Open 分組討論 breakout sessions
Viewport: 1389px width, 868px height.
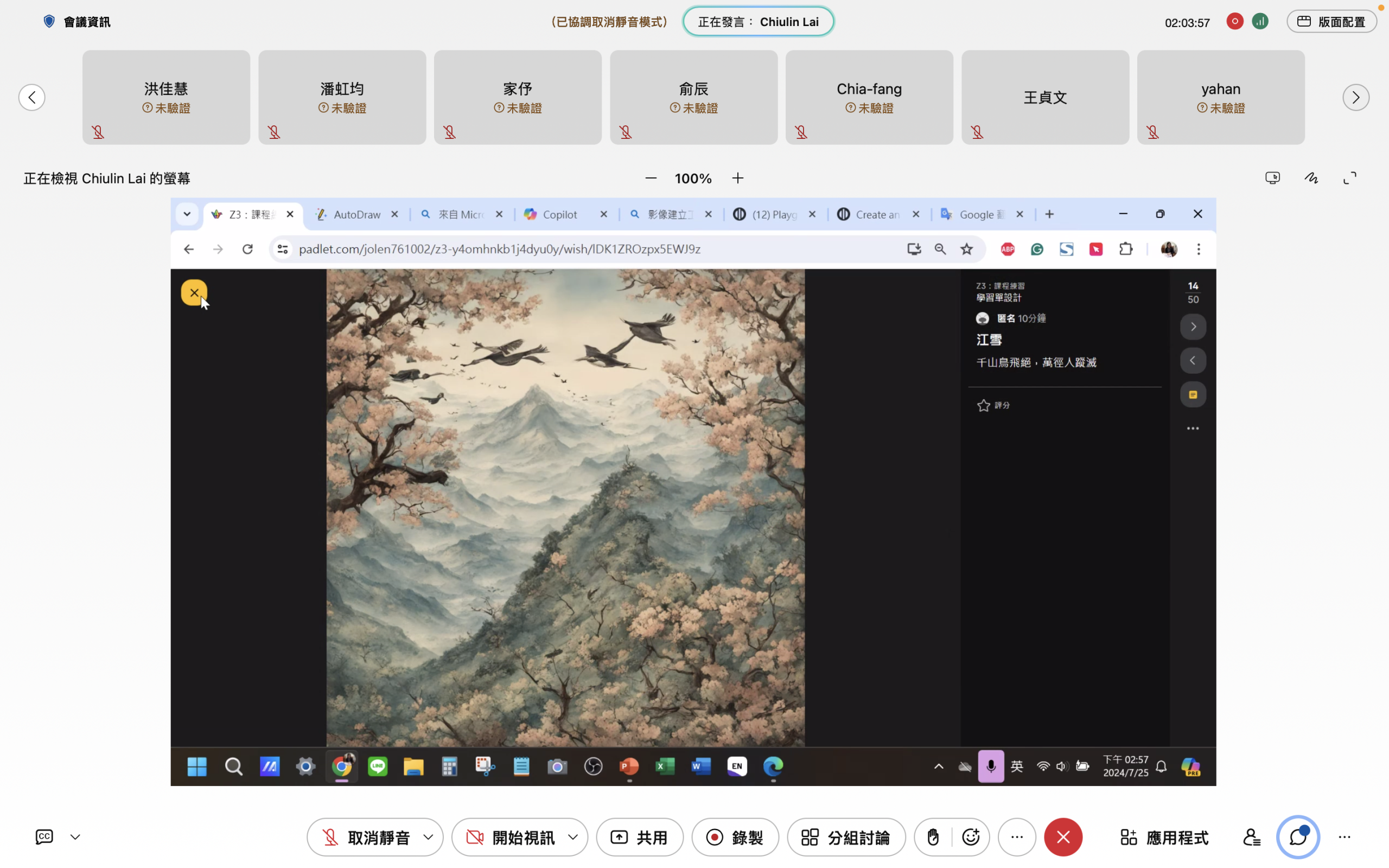(x=846, y=837)
